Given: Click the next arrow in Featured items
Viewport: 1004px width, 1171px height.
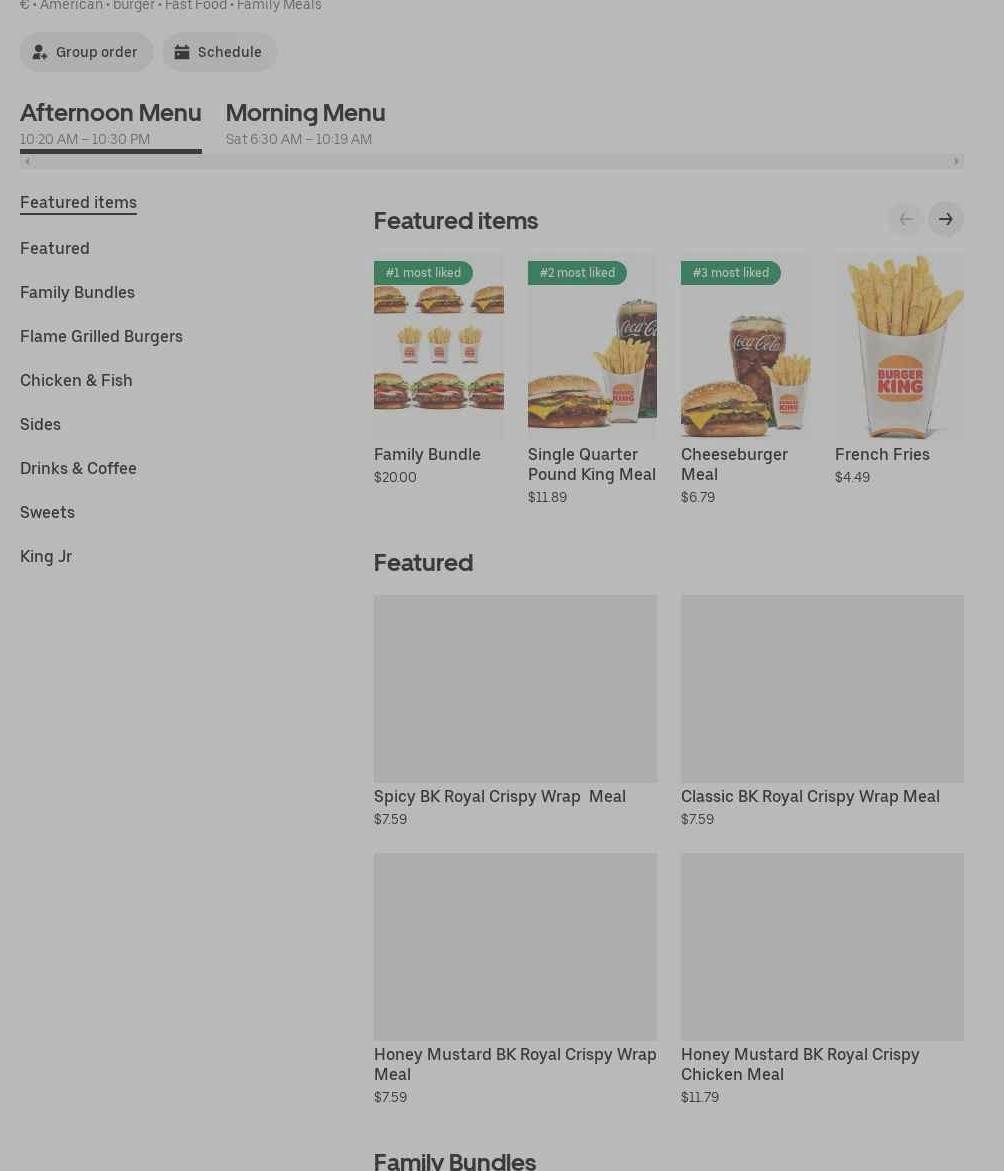Looking at the screenshot, I should pos(946,219).
